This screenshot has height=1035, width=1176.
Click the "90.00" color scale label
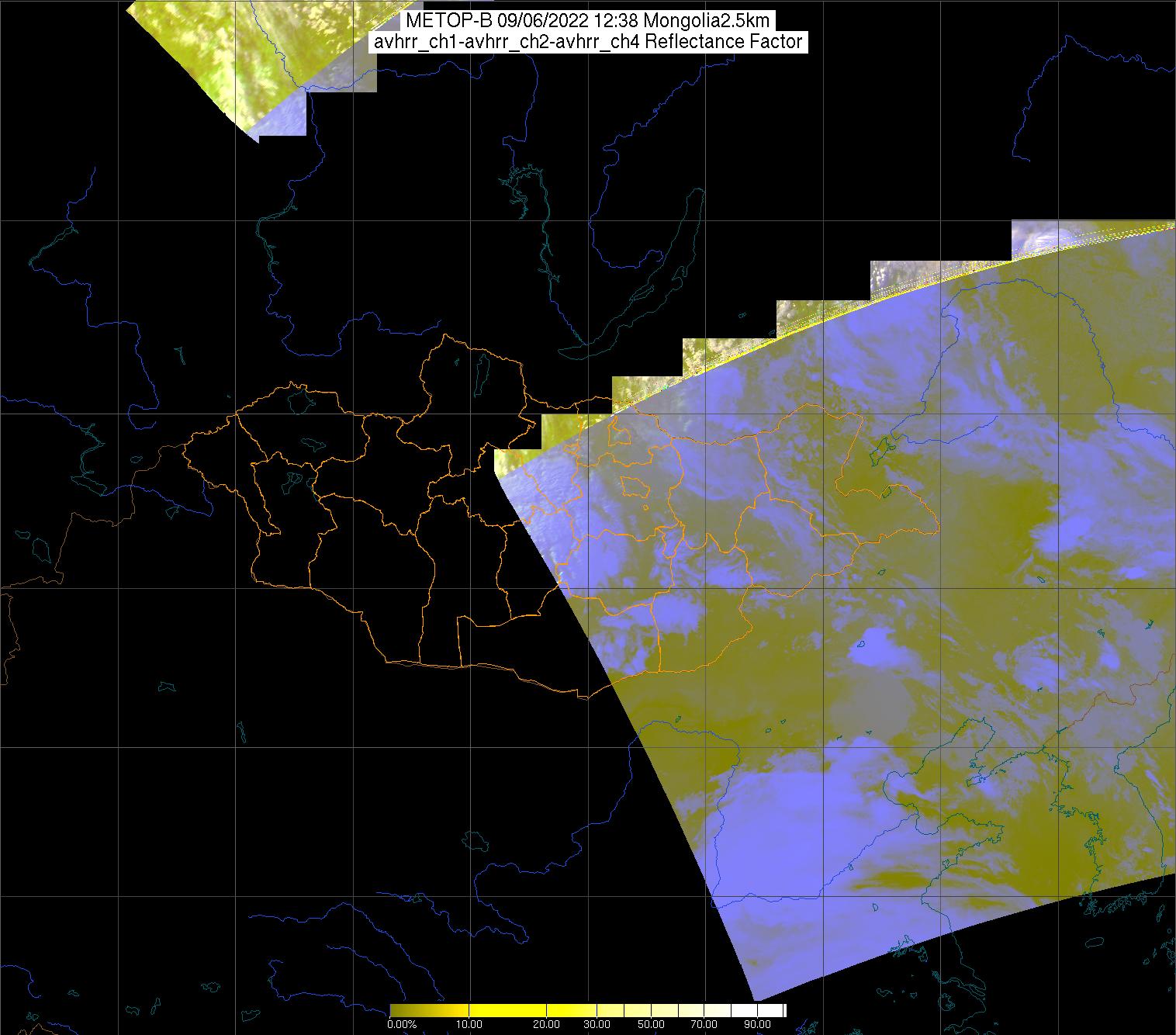(757, 1025)
